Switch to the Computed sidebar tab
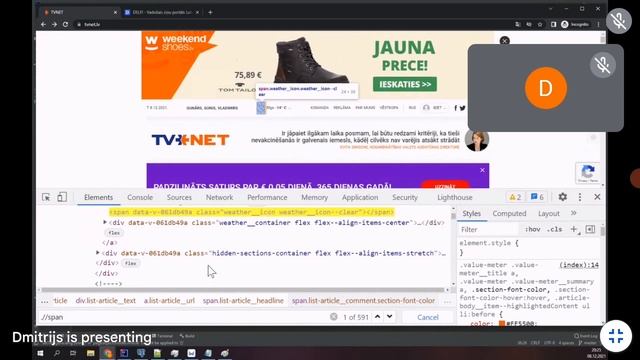Image resolution: width=640 pixels, height=360 pixels. pos(509,213)
